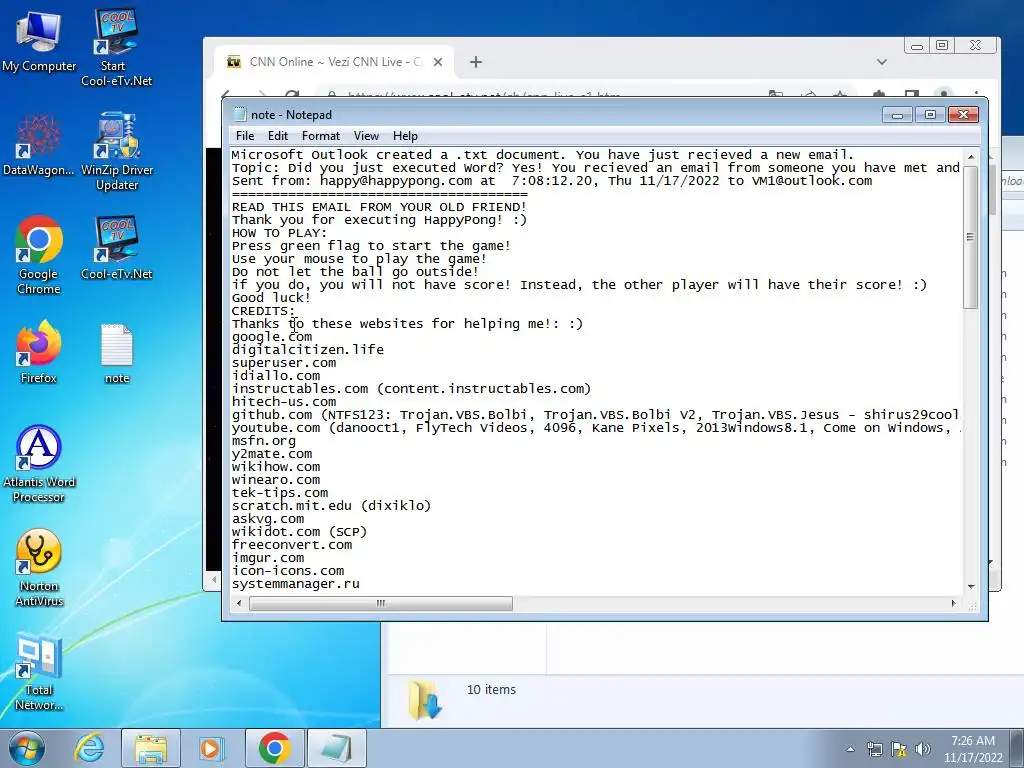Select the note text file on desktop
Viewport: 1024px width, 768px height.
(117, 353)
